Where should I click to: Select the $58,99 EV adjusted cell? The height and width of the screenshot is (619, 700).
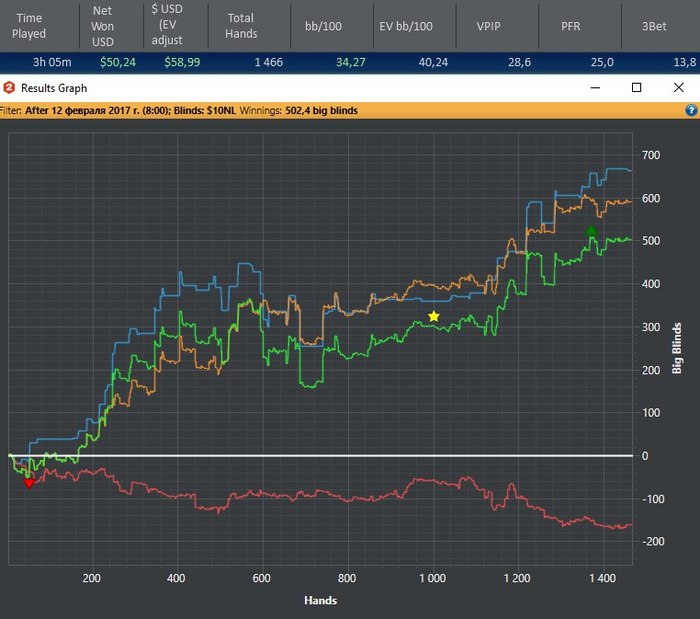pyautogui.click(x=182, y=62)
